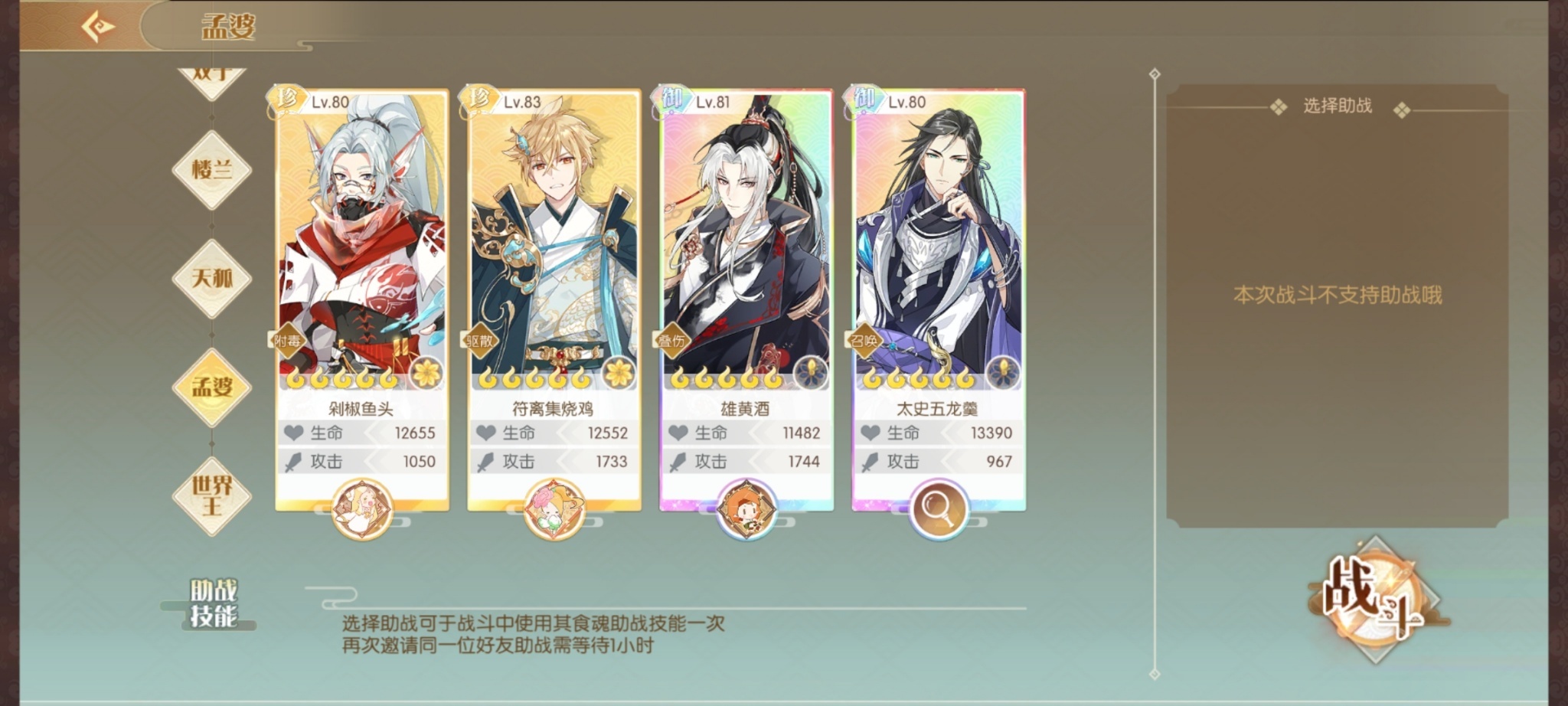The image size is (1568, 706).
Task: Select the 棱兰 stage diamond
Action: click(x=212, y=169)
